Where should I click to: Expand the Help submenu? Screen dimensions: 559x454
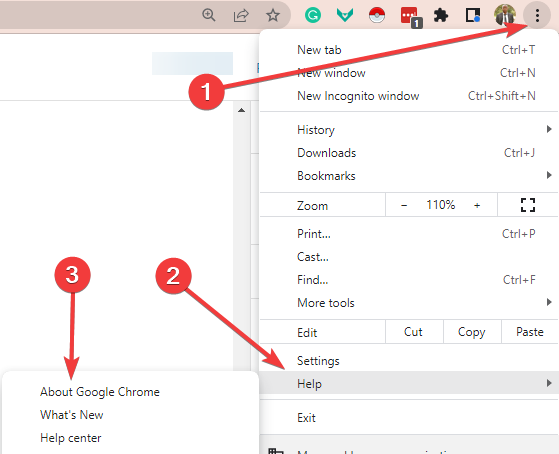pos(409,383)
